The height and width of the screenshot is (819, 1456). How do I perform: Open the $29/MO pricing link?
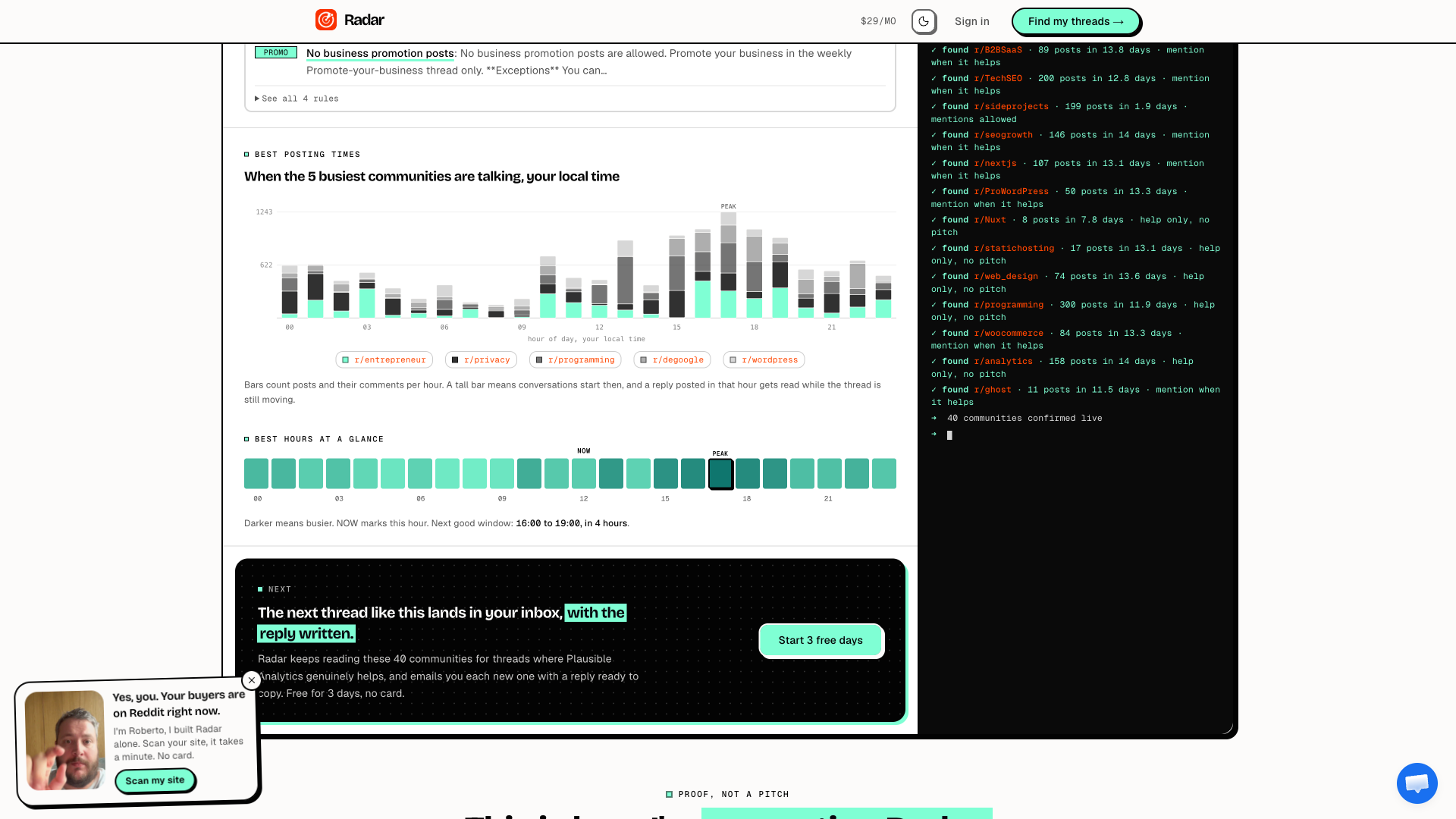click(878, 21)
